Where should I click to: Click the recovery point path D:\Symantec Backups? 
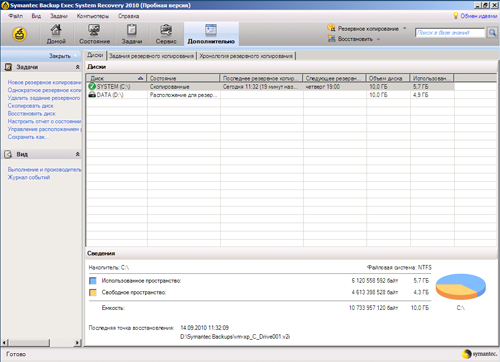pyautogui.click(x=235, y=337)
